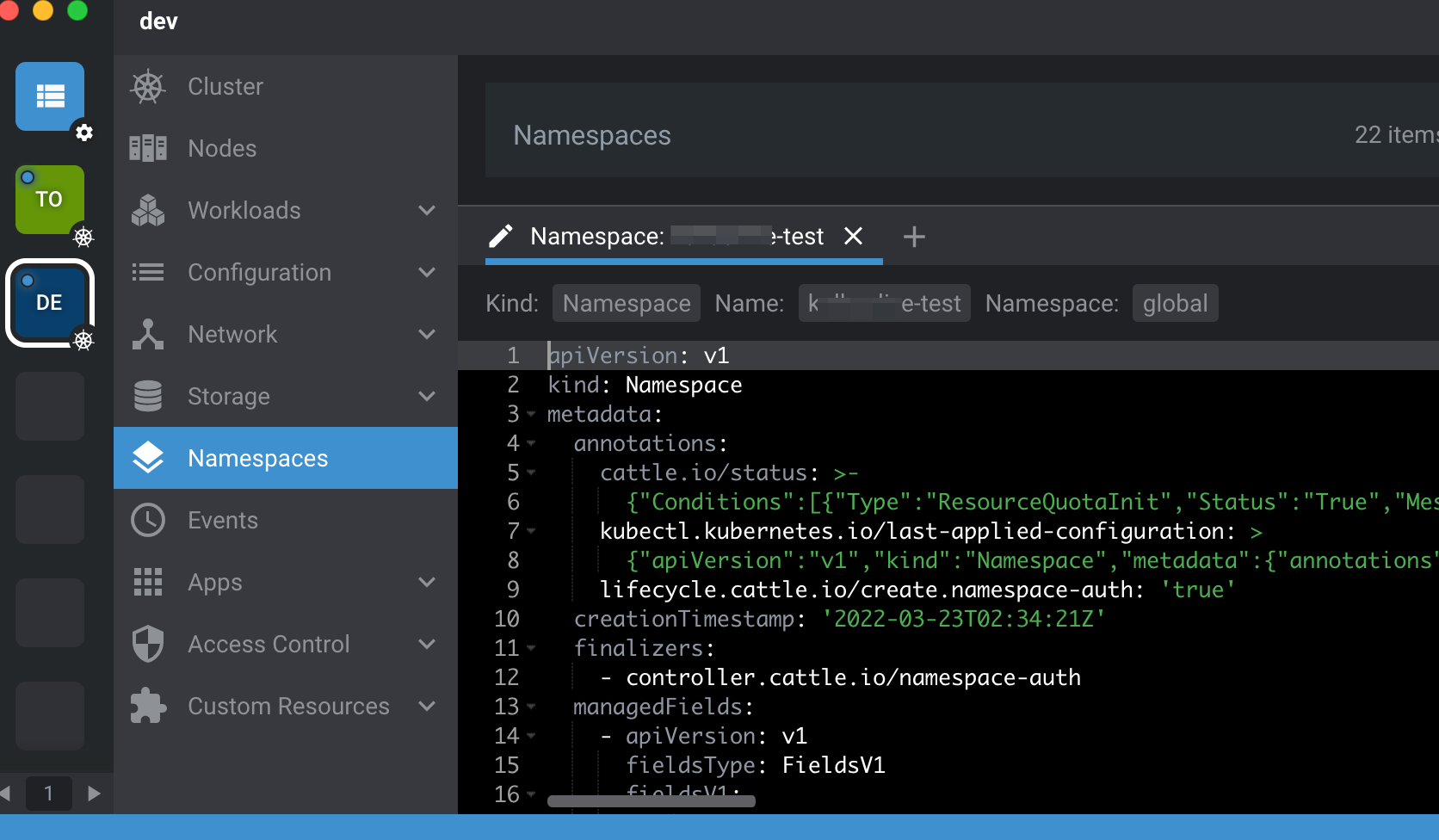1439x840 pixels.
Task: Expand the Access Control menu chevron
Action: tap(427, 644)
